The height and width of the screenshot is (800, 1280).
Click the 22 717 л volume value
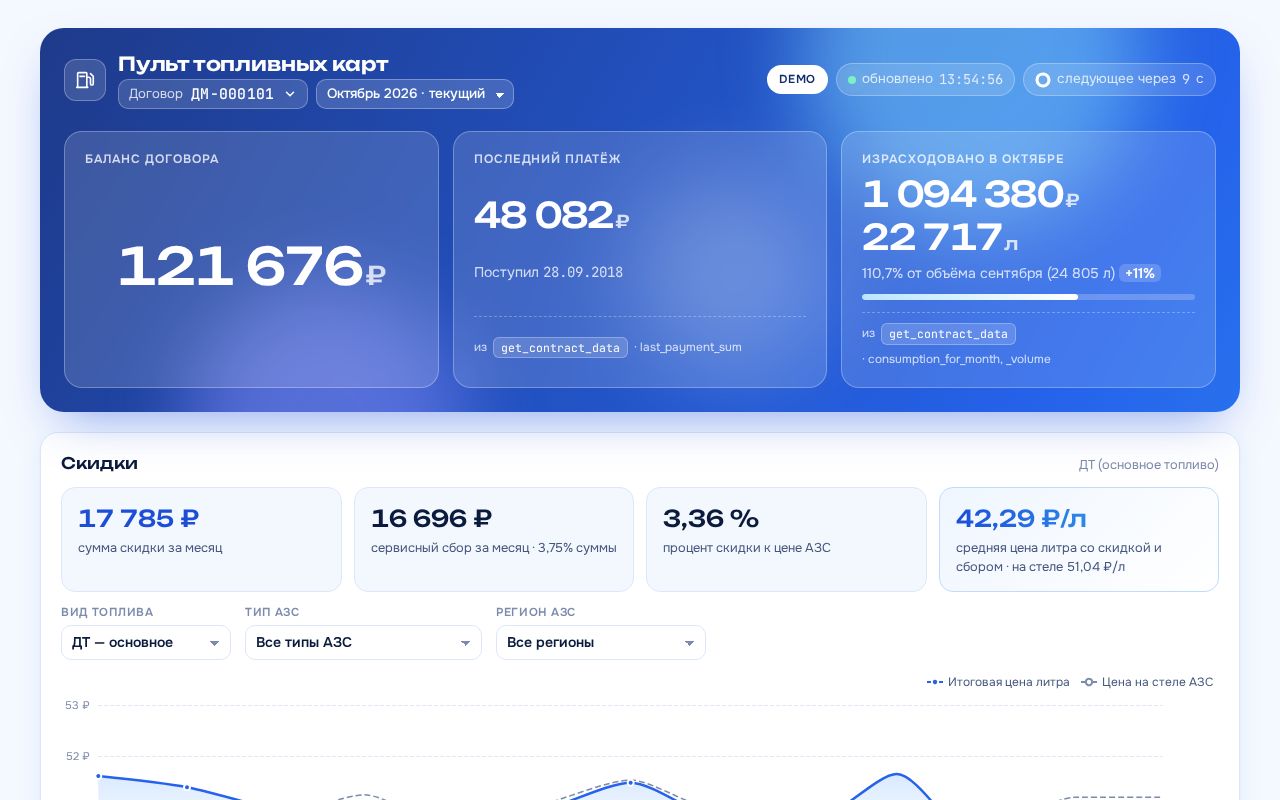pyautogui.click(x=940, y=237)
